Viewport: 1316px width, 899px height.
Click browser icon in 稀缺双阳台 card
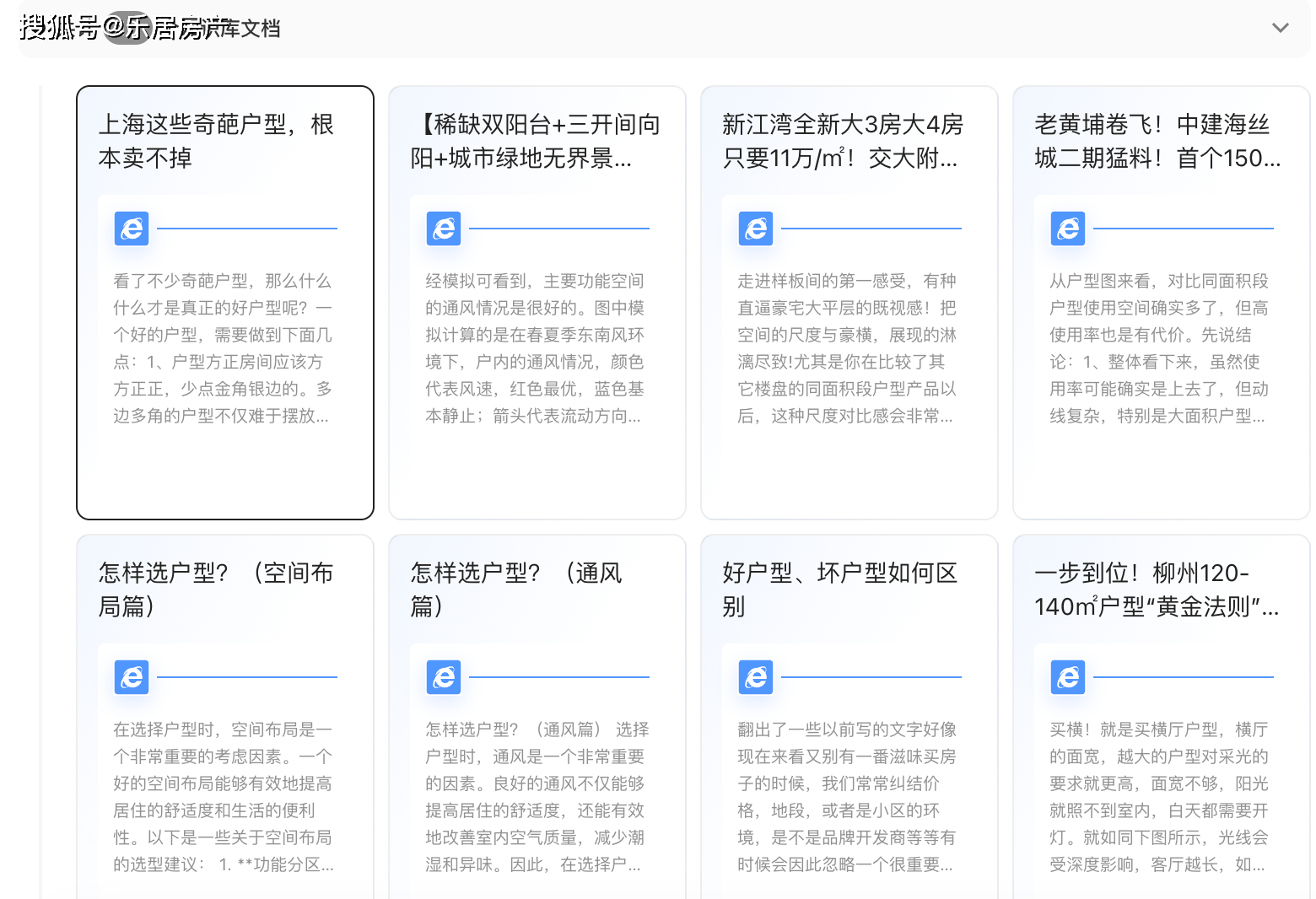point(444,229)
